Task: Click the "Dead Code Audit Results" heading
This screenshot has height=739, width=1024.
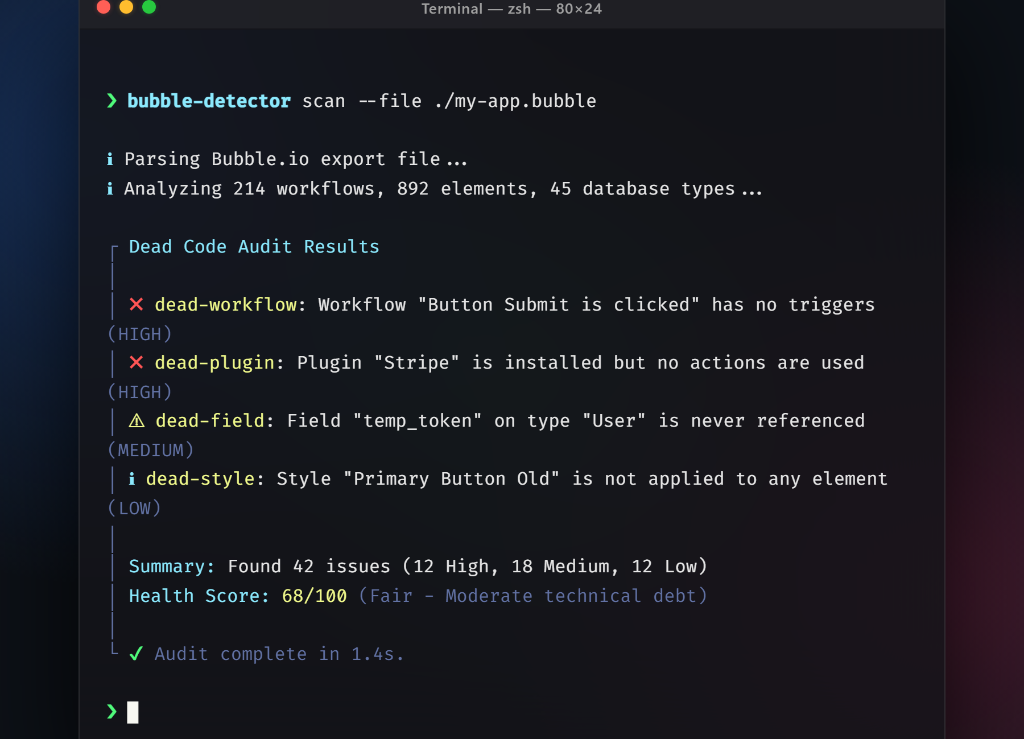Action: point(254,247)
